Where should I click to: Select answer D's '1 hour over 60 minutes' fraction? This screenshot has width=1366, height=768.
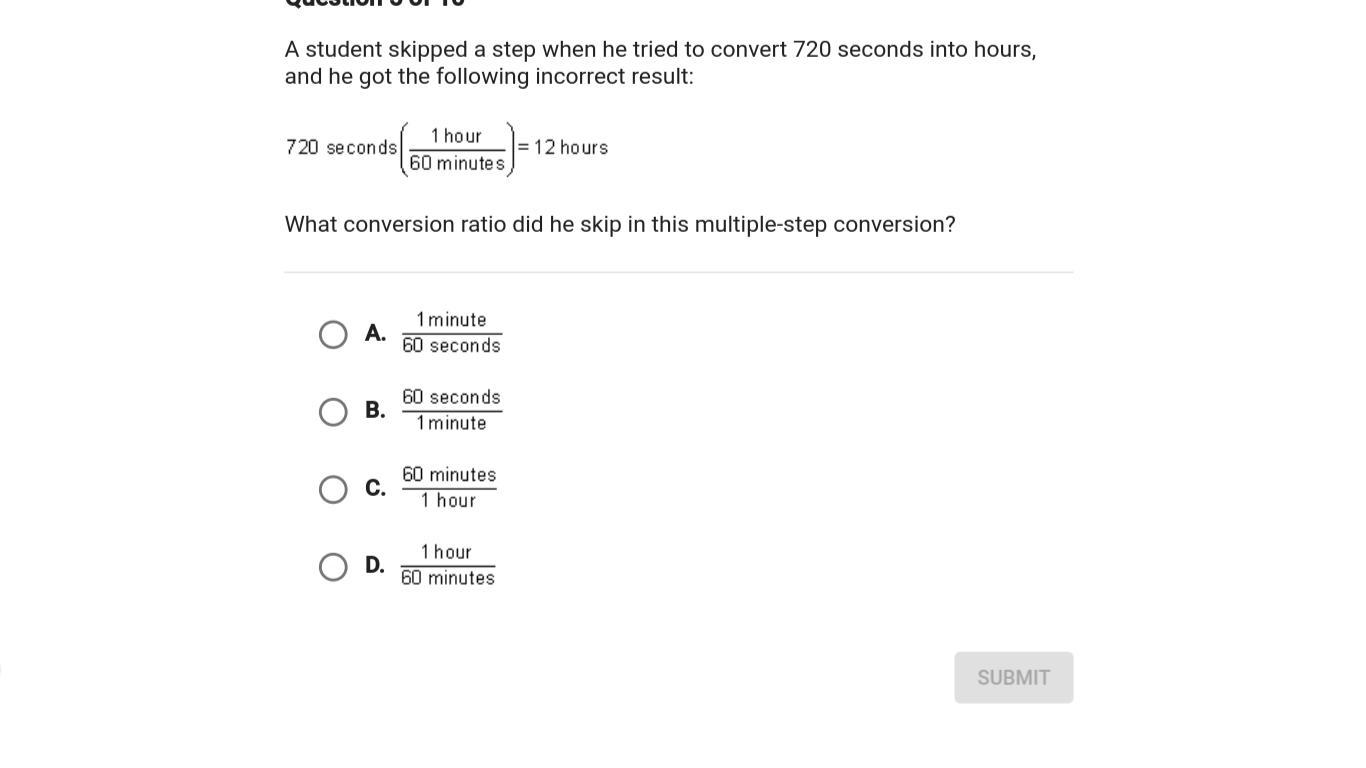448,565
